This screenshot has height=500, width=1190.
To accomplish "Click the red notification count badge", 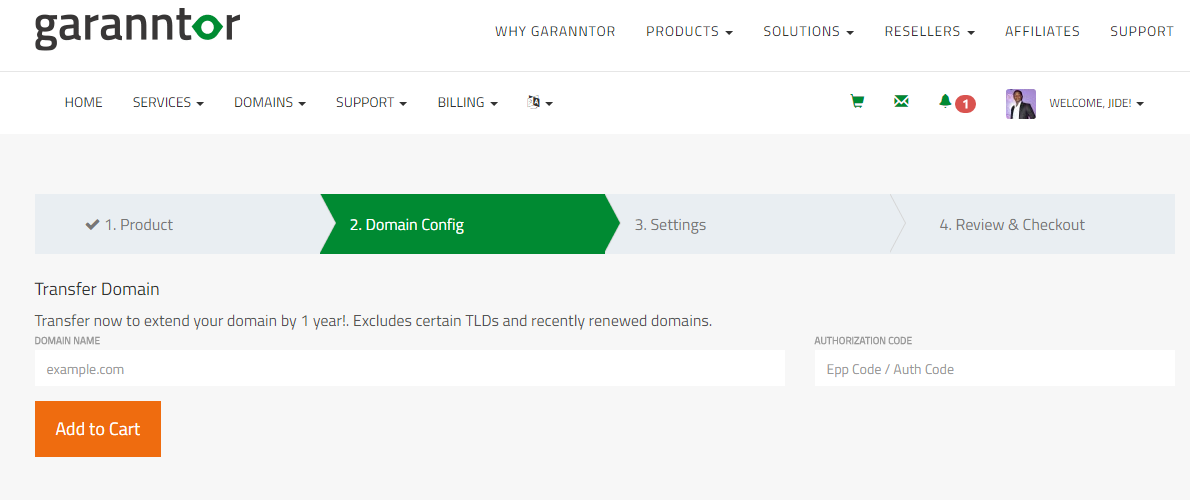I will 965,104.
